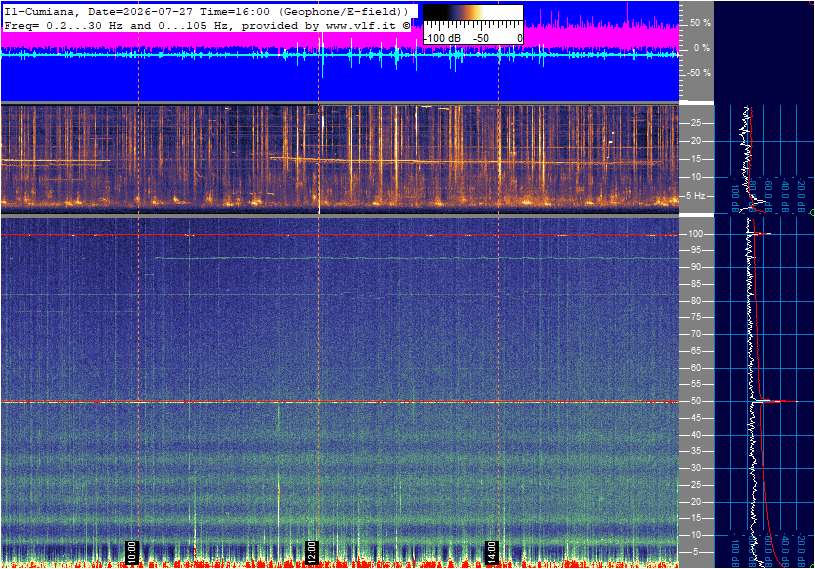Click the -100 dB color scale label
Image resolution: width=815 pixels, height=569 pixels.
[442, 38]
